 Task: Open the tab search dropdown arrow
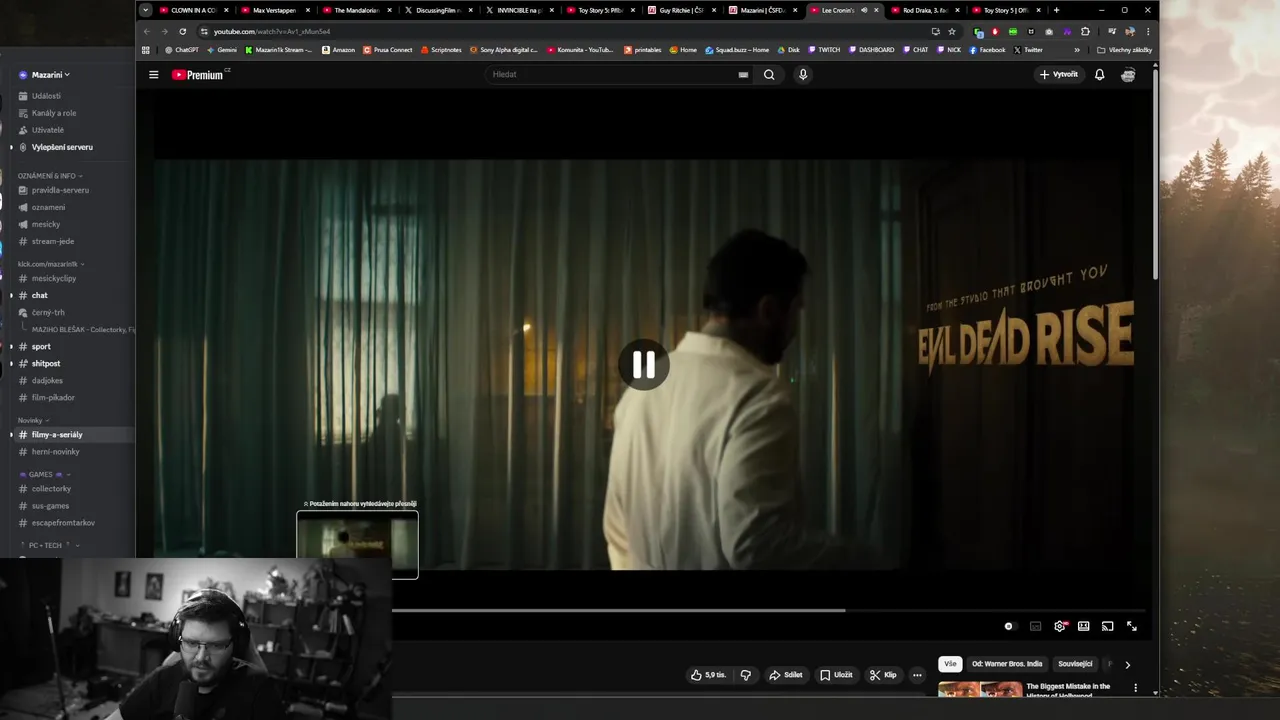[145, 10]
